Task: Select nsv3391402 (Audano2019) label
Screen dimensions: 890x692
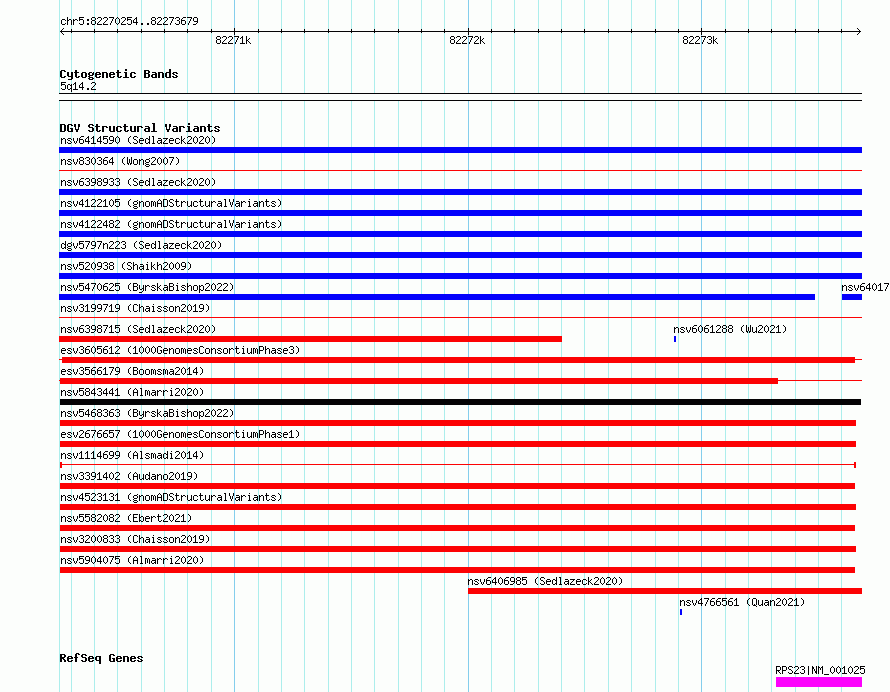Action: coord(129,476)
